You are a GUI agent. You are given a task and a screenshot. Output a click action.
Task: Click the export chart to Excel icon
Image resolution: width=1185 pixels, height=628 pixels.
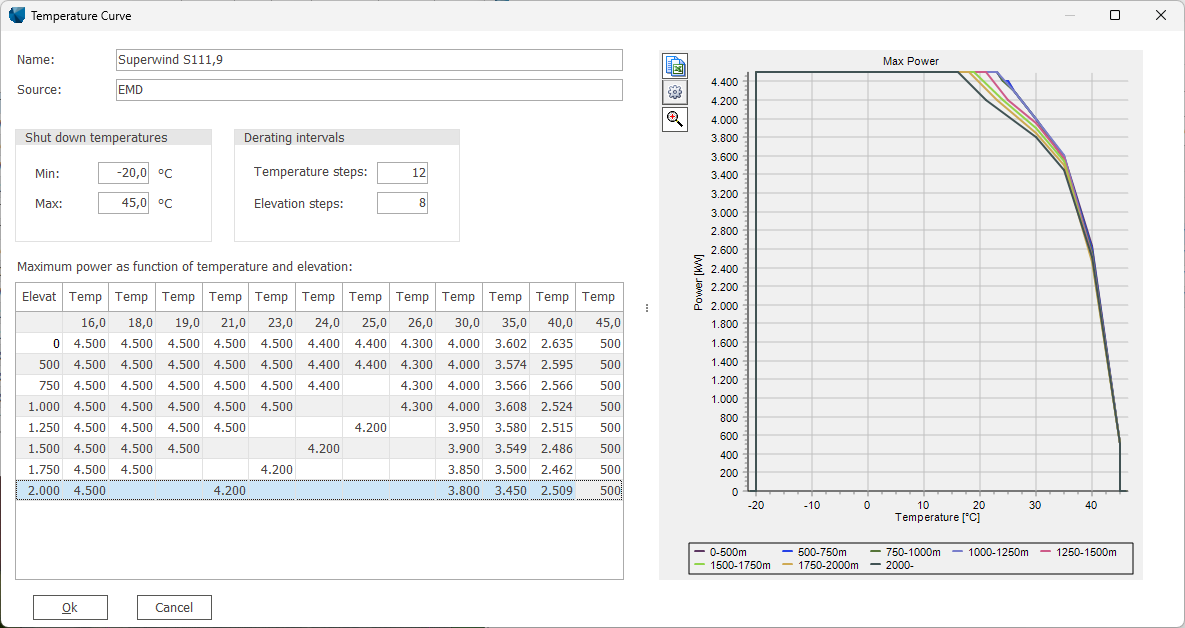[675, 65]
